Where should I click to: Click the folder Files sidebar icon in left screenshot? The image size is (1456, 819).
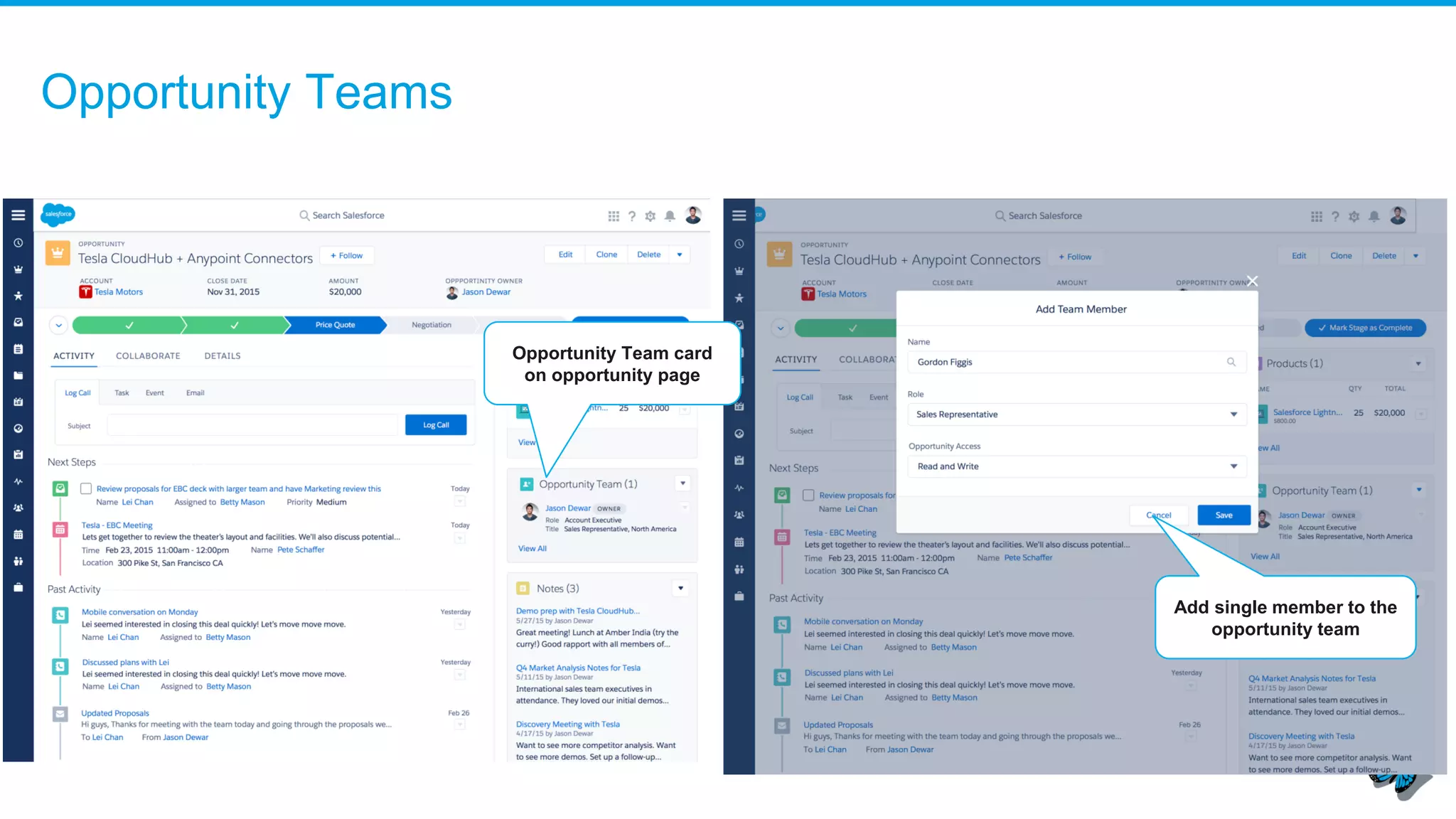[x=18, y=375]
